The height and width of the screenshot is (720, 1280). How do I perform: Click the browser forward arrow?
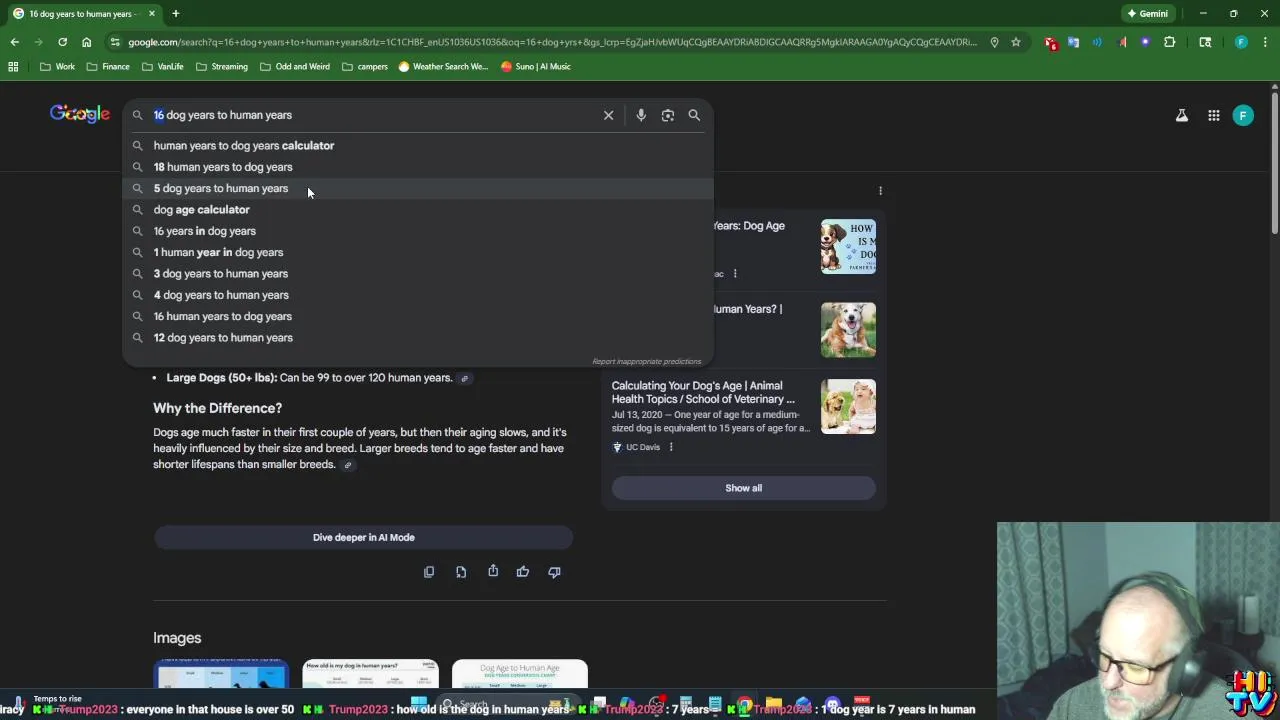(x=38, y=42)
